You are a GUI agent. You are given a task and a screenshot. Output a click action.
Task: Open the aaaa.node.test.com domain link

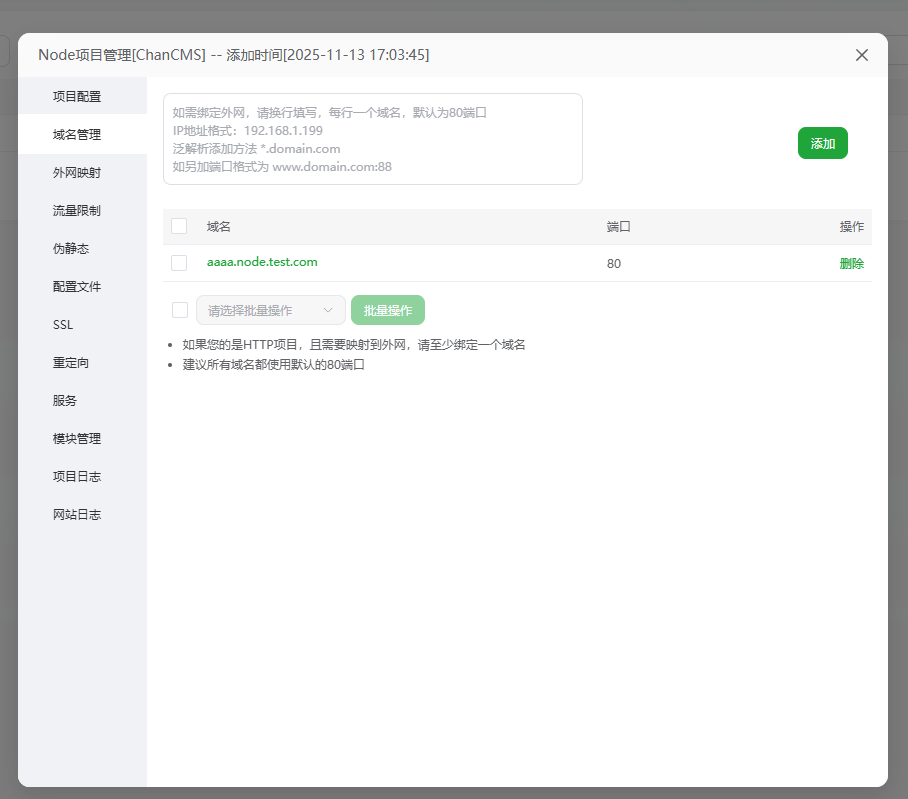click(x=262, y=261)
